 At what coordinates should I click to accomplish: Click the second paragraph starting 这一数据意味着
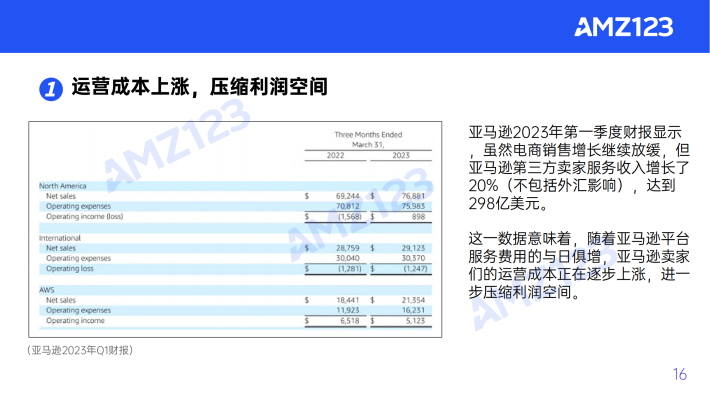[x=579, y=265]
